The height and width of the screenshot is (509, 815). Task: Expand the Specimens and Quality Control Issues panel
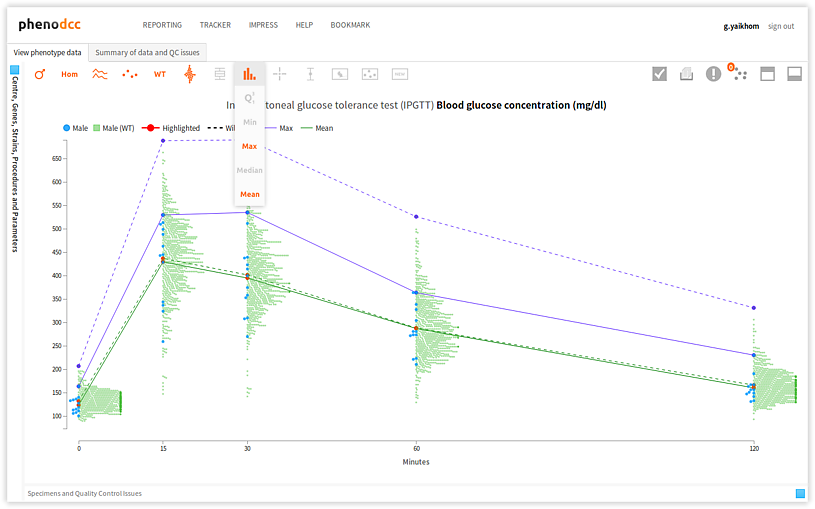coord(800,493)
